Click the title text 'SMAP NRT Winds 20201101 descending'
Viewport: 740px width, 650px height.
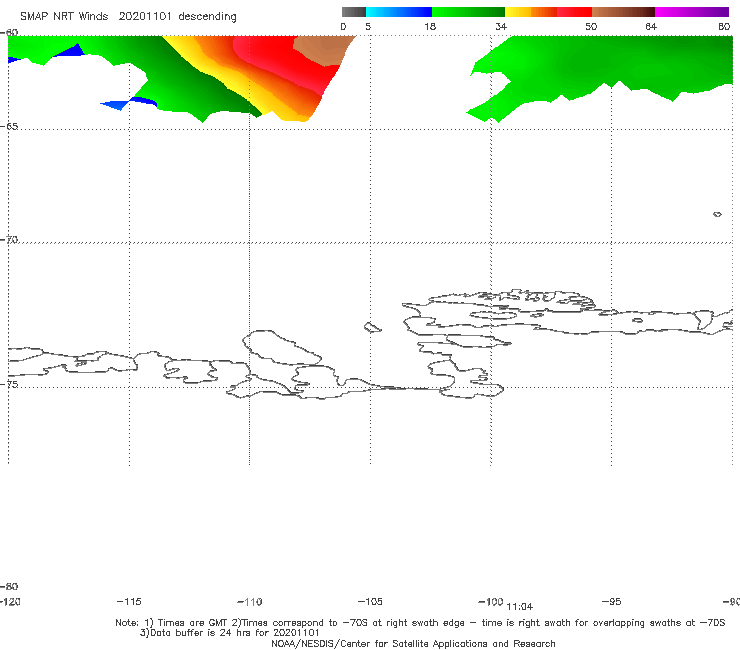[128, 16]
